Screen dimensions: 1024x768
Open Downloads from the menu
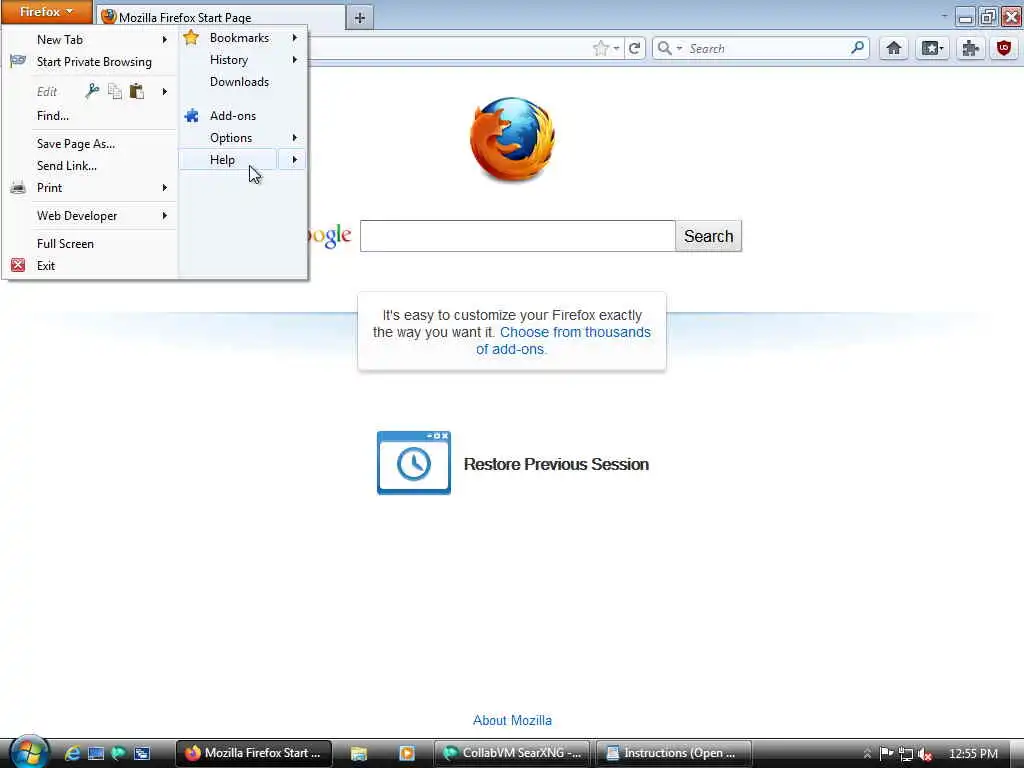click(x=239, y=82)
